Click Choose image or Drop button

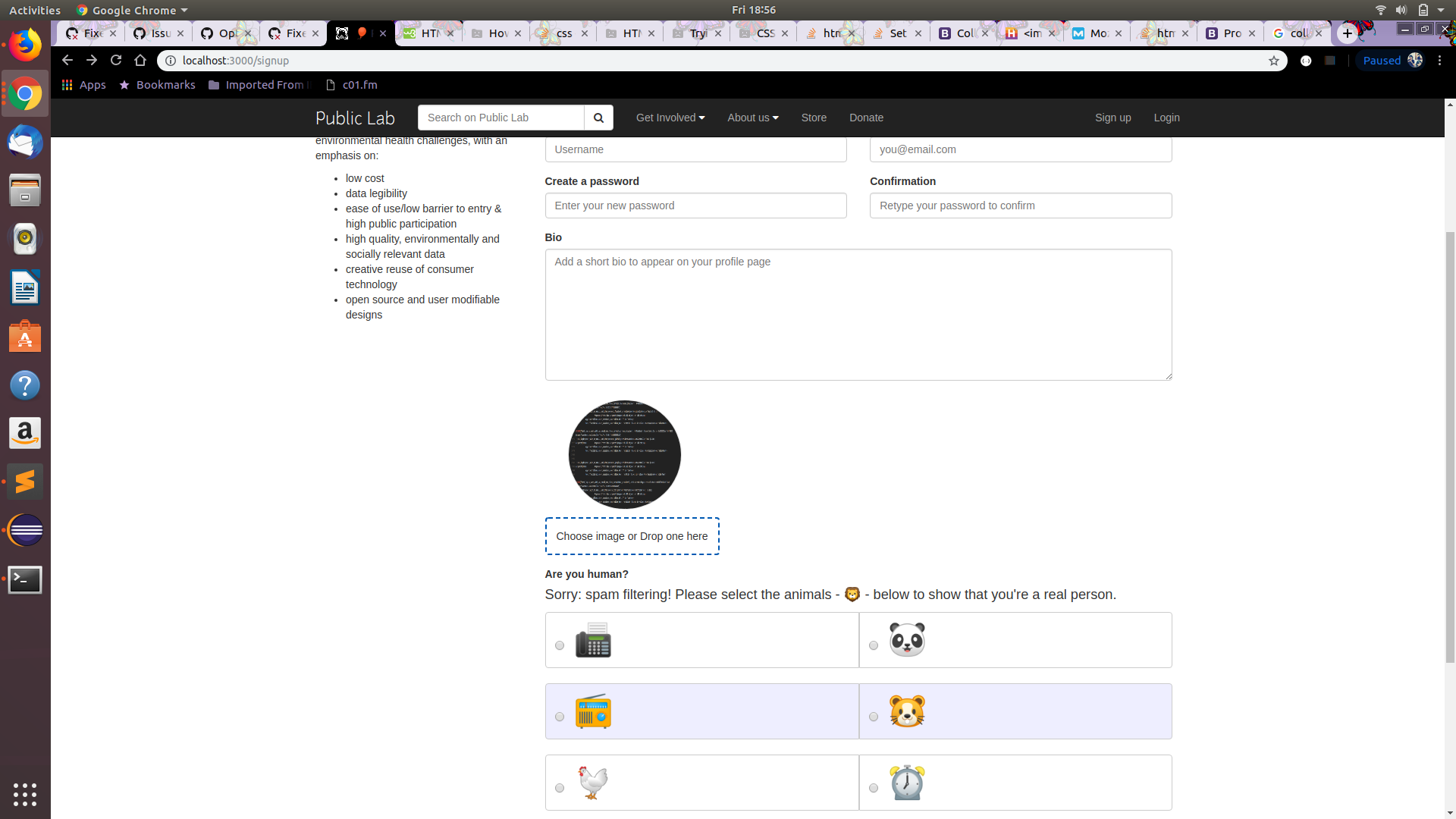tap(632, 536)
